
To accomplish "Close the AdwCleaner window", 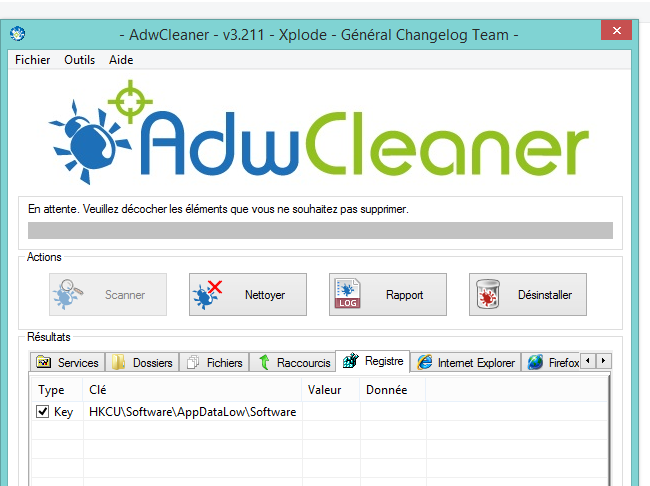I will pyautogui.click(x=616, y=30).
